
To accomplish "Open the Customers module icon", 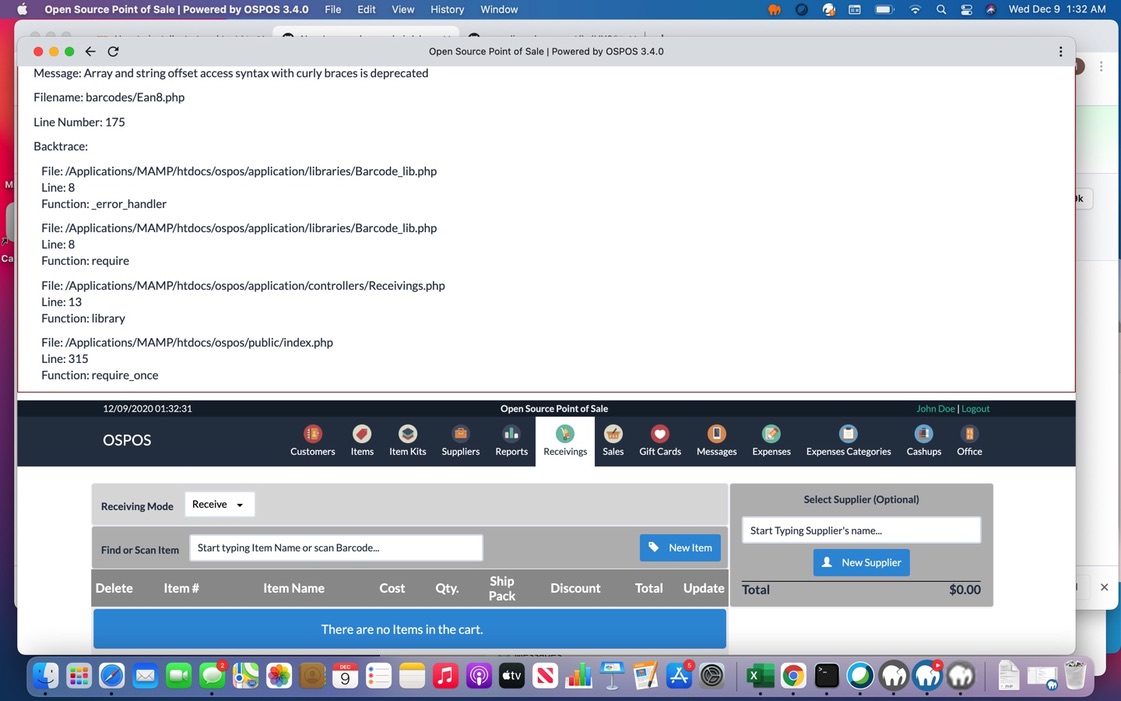I will pos(312,441).
